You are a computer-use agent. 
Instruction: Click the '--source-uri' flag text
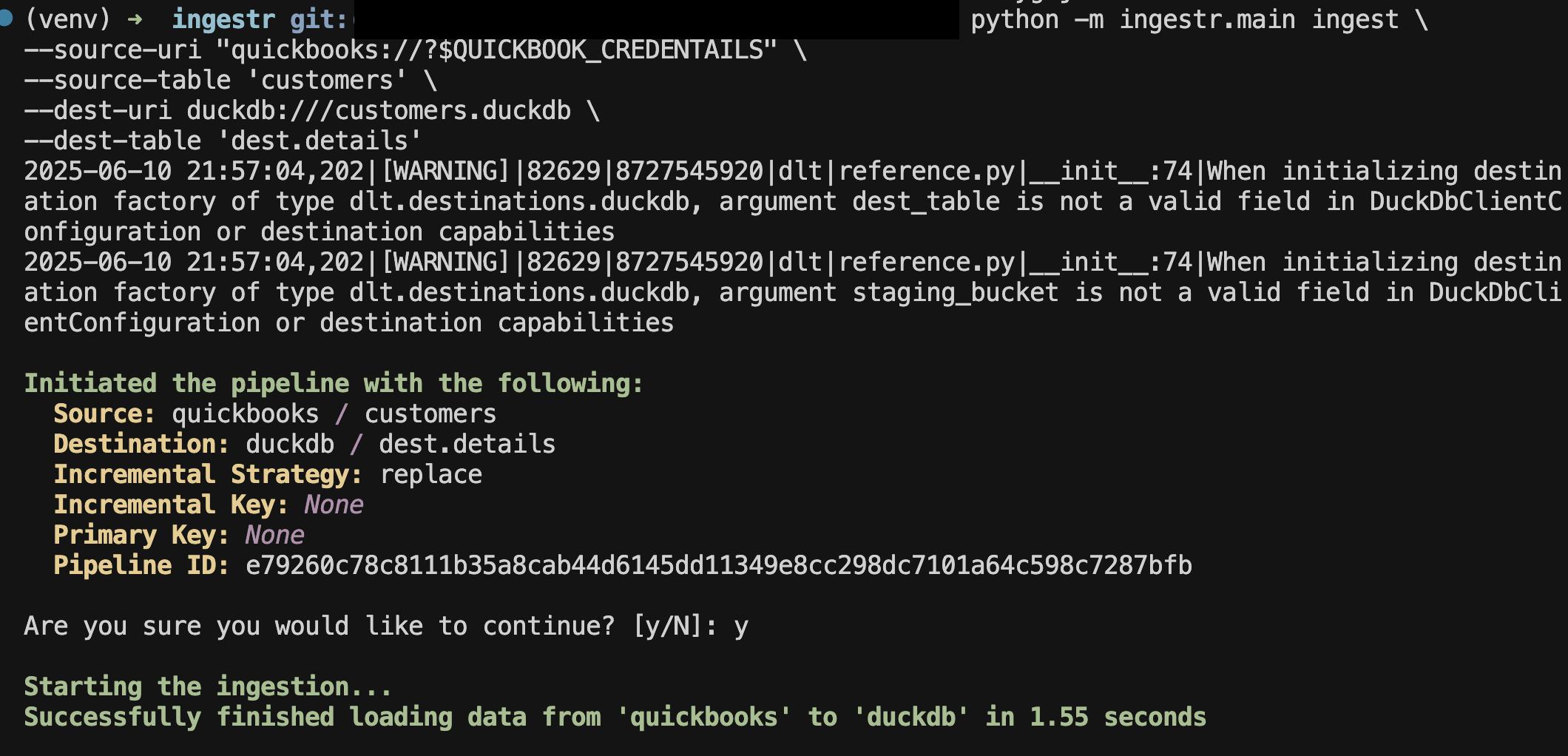coord(112,50)
